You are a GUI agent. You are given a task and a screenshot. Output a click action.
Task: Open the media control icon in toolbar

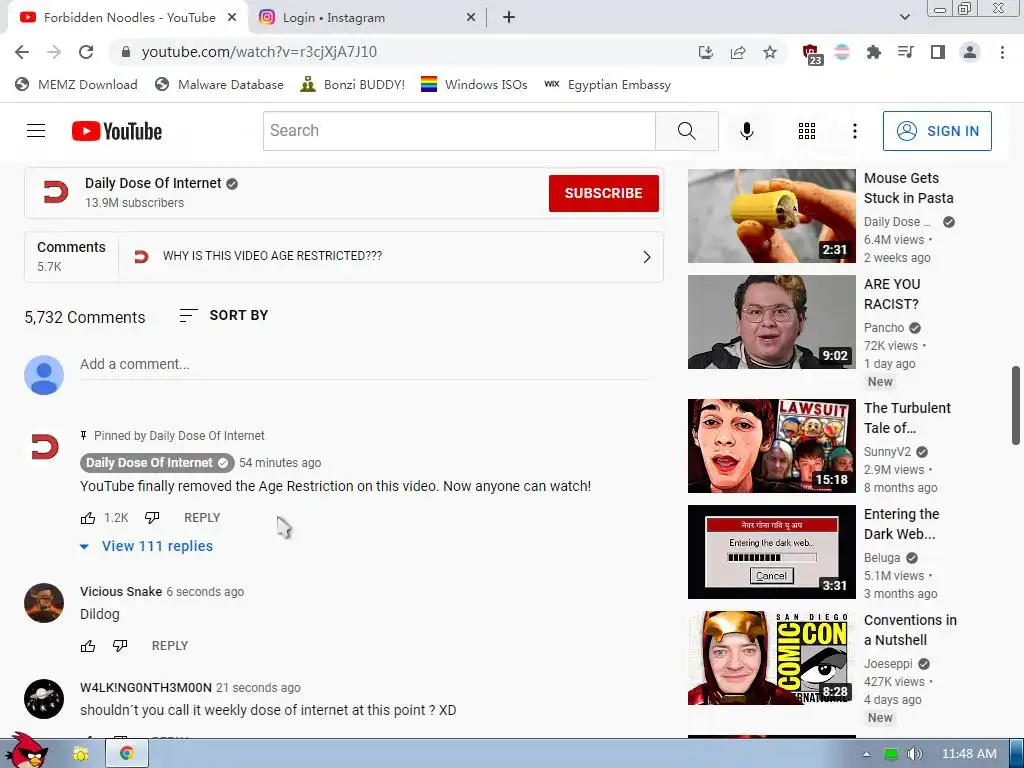[x=905, y=52]
